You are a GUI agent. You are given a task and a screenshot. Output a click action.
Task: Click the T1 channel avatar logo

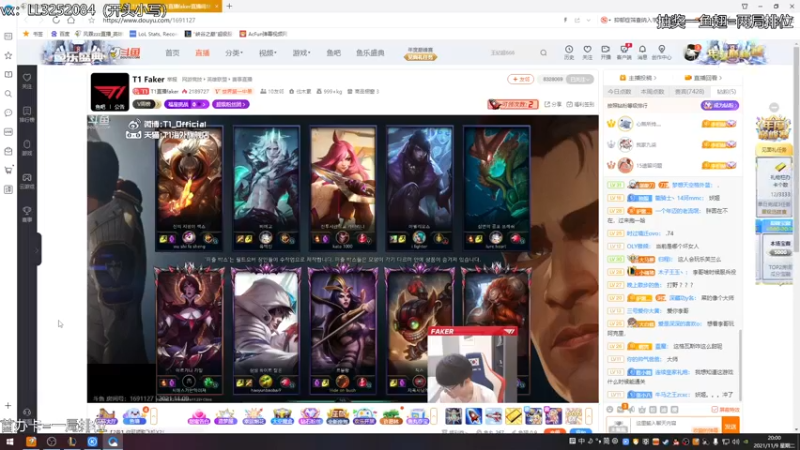[110, 92]
